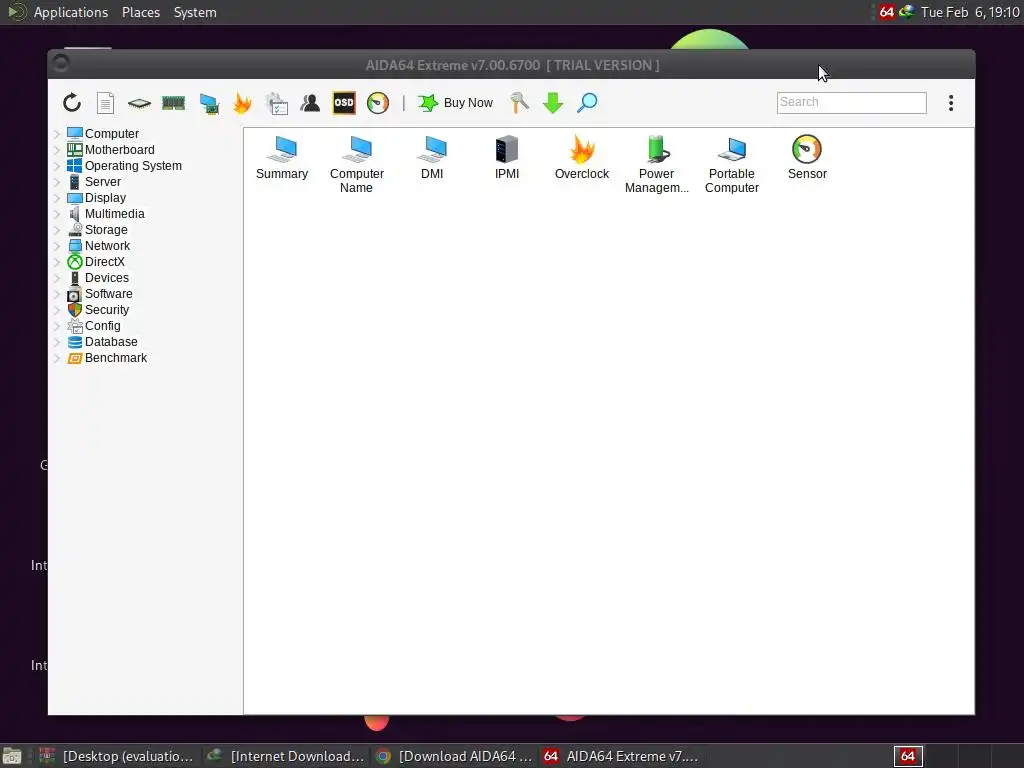1024x768 pixels.
Task: Open the Applications menu in top panel
Action: [x=71, y=12]
